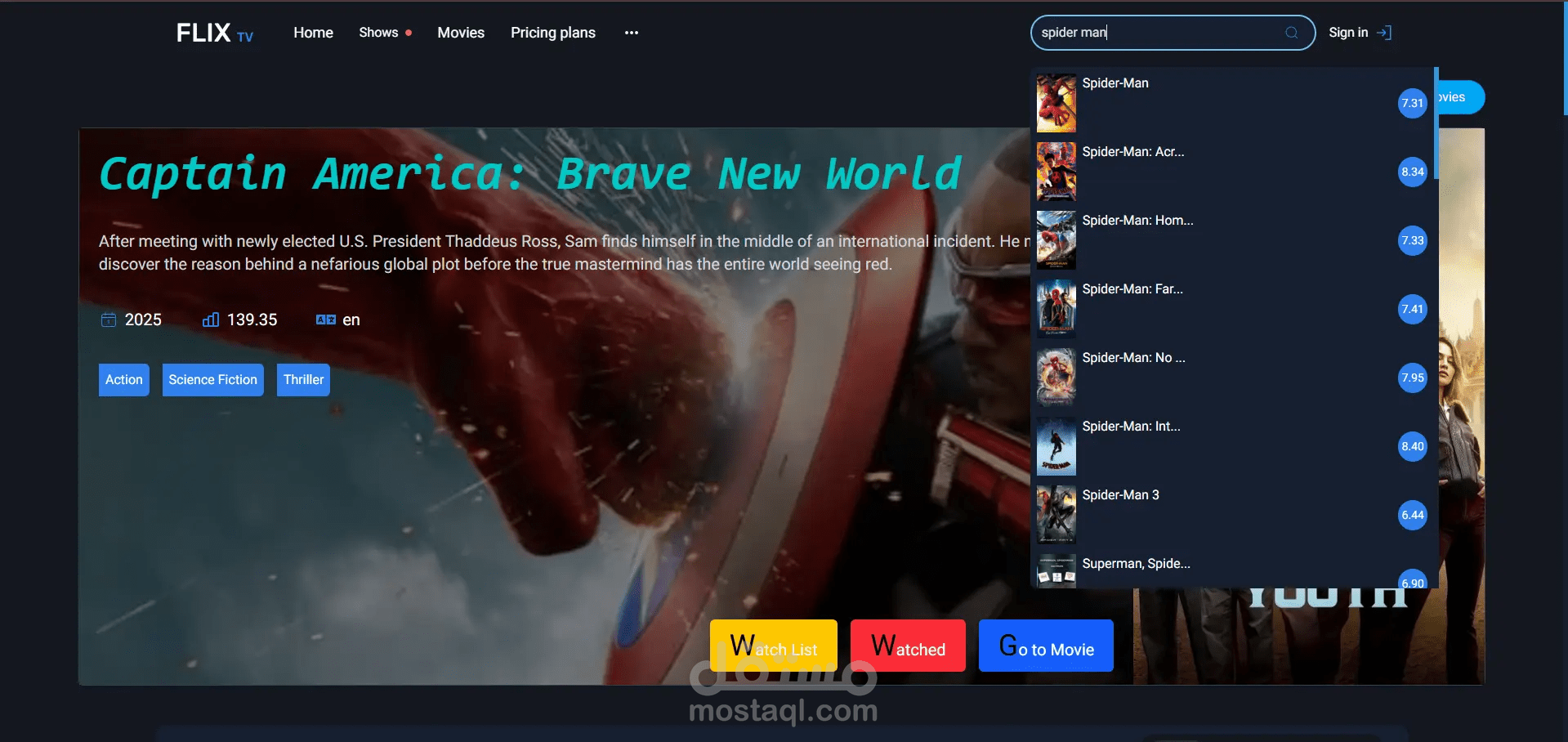The image size is (1568, 742).
Task: Open Spider-Man: Far... poster thumbnail
Action: pyautogui.click(x=1057, y=309)
